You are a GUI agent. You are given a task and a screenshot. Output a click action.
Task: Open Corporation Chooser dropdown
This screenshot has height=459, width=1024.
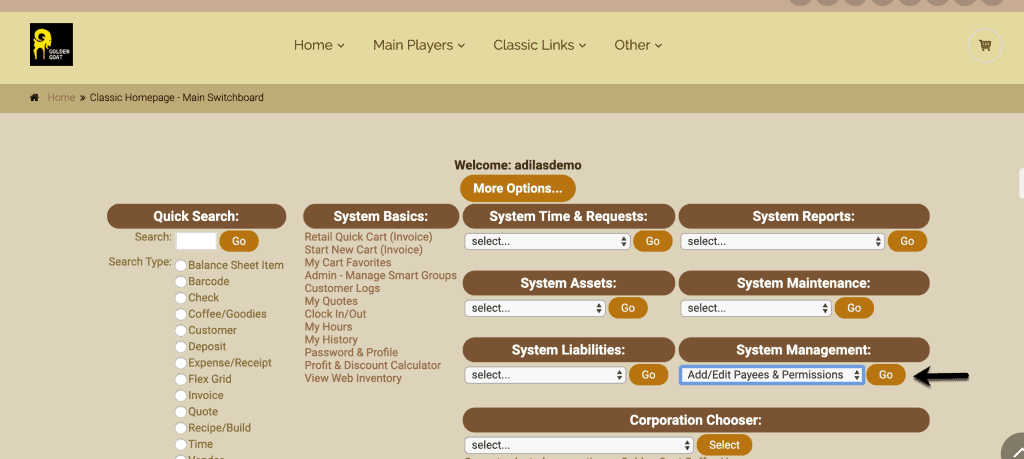click(x=579, y=445)
